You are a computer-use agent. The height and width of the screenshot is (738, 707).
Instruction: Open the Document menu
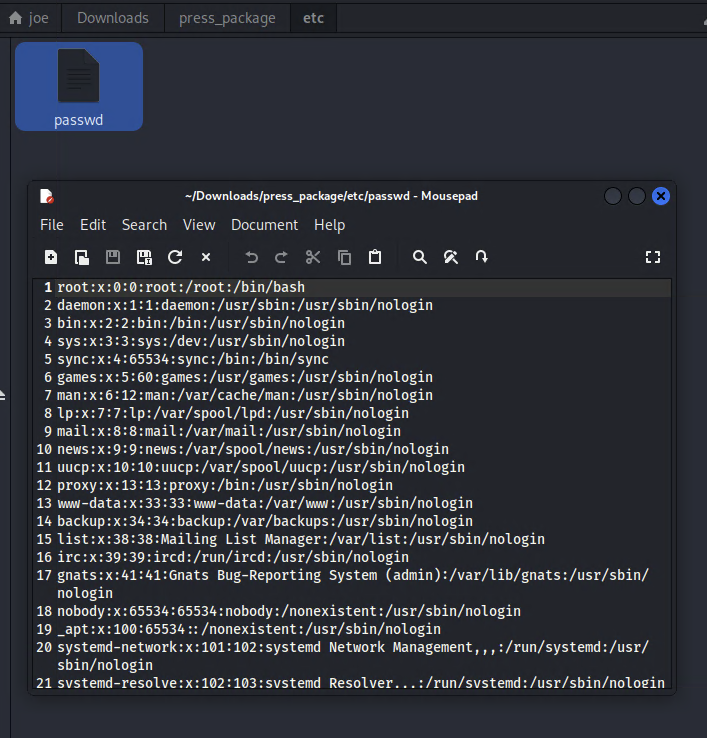(x=265, y=225)
